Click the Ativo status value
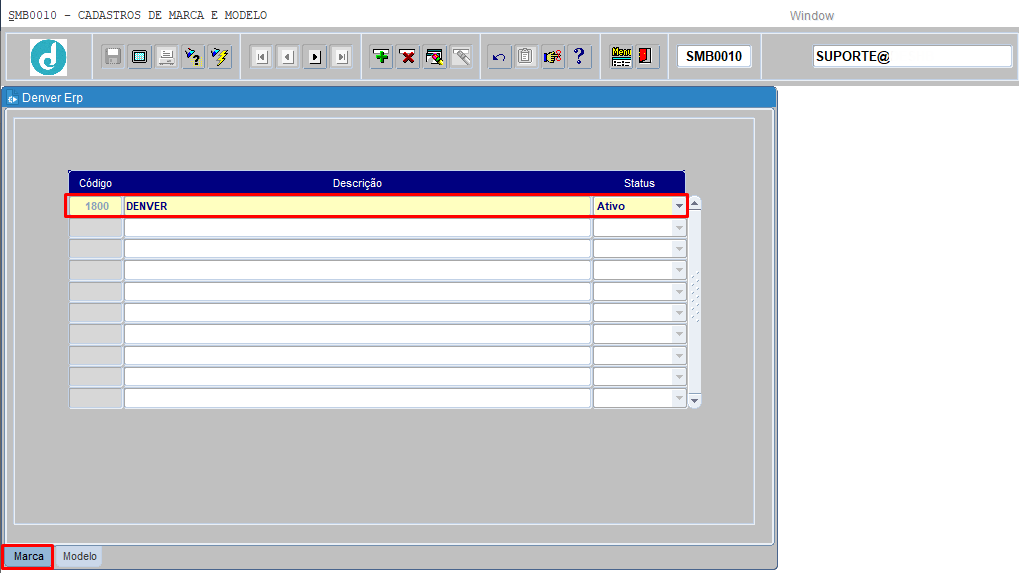Image resolution: width=1019 pixels, height=573 pixels. [x=611, y=206]
